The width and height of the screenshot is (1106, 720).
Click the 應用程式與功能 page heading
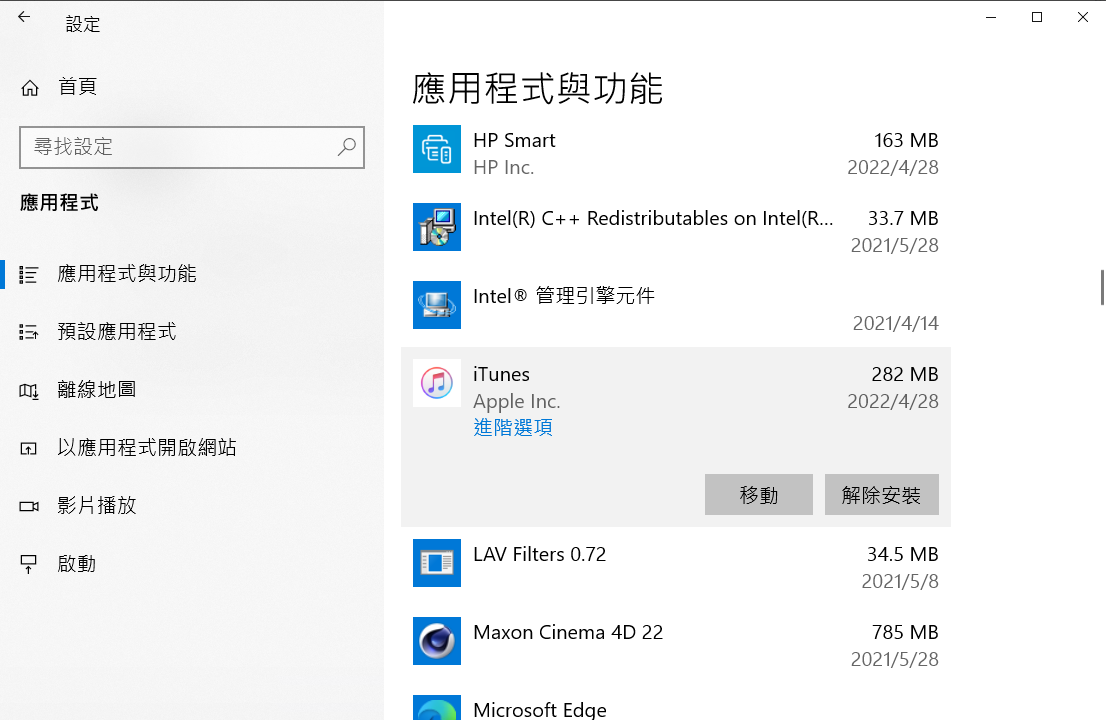point(537,89)
